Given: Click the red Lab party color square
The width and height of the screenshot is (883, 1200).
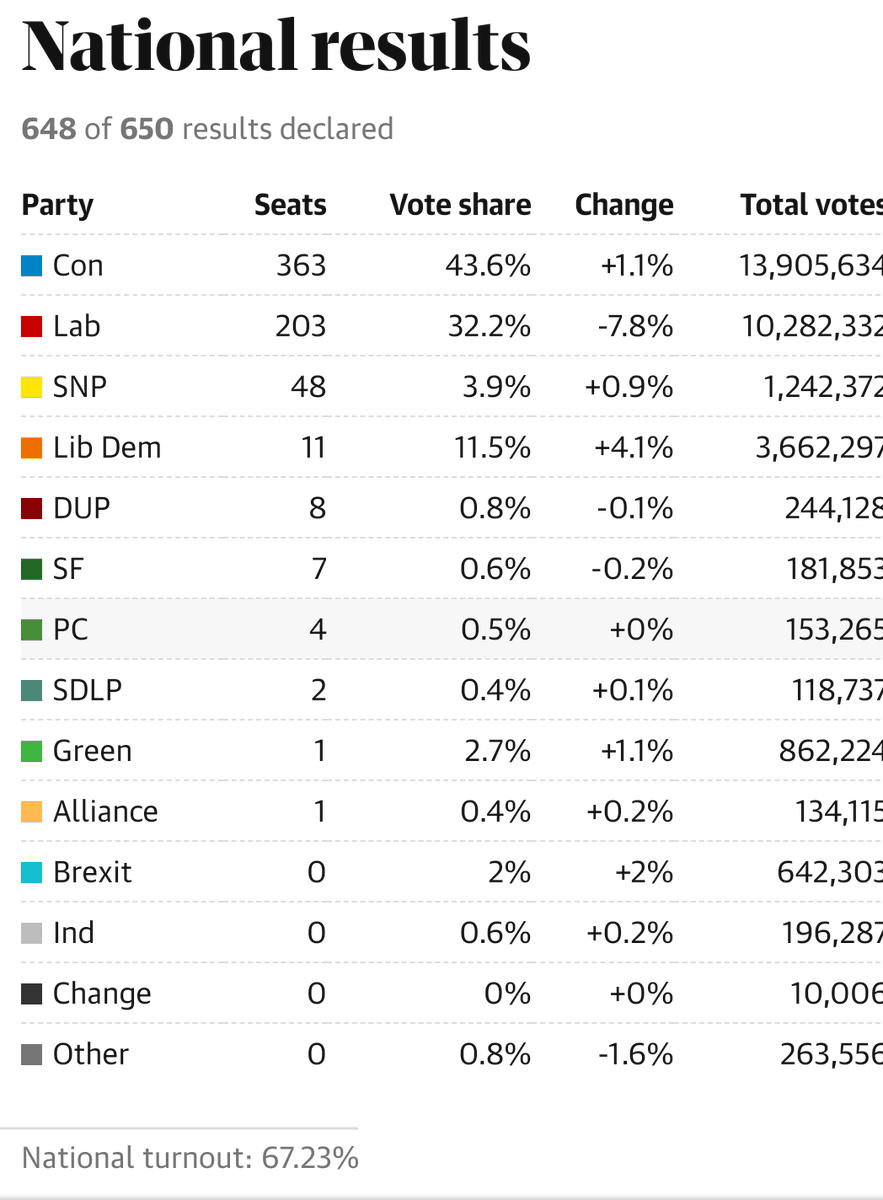Looking at the screenshot, I should coord(32,327).
